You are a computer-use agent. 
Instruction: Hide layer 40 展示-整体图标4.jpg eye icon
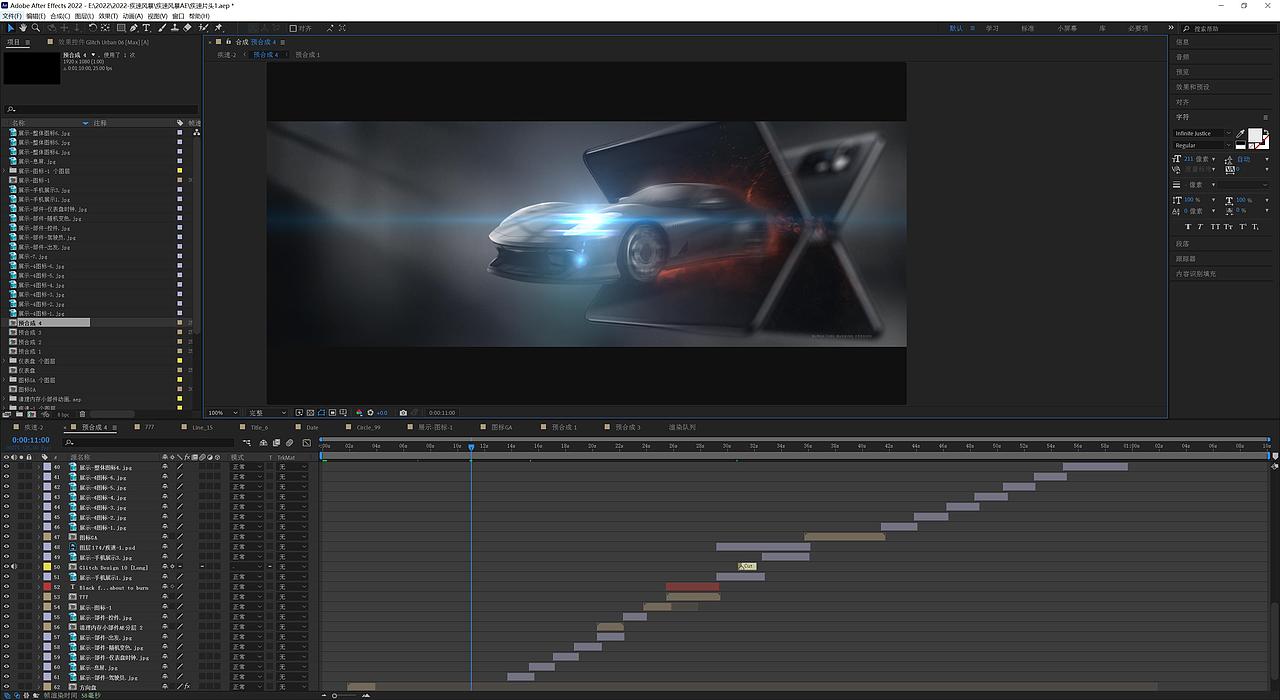coord(6,467)
